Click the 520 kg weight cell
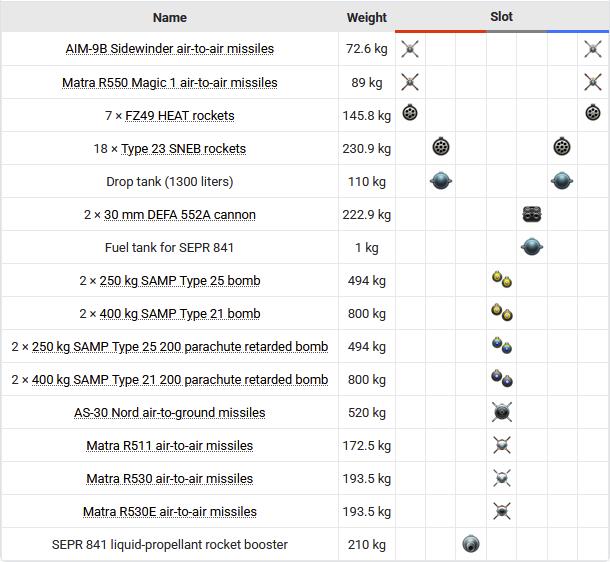This screenshot has width=610, height=562. pyautogui.click(x=367, y=413)
